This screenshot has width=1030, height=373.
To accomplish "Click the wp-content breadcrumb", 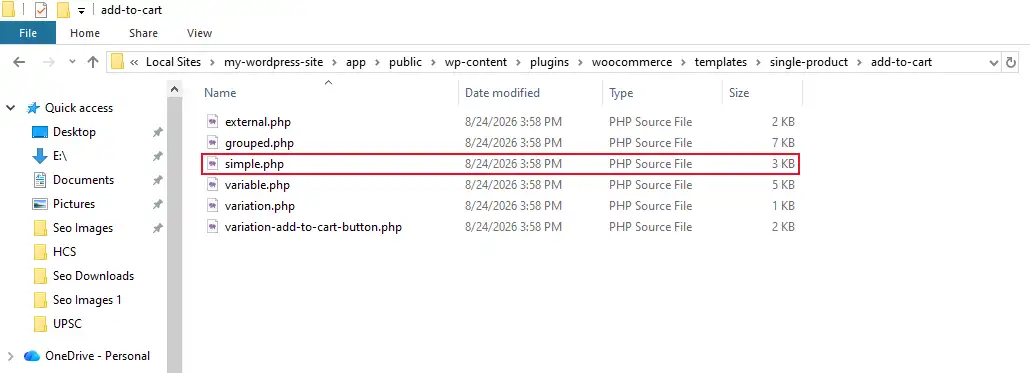I will 475,62.
